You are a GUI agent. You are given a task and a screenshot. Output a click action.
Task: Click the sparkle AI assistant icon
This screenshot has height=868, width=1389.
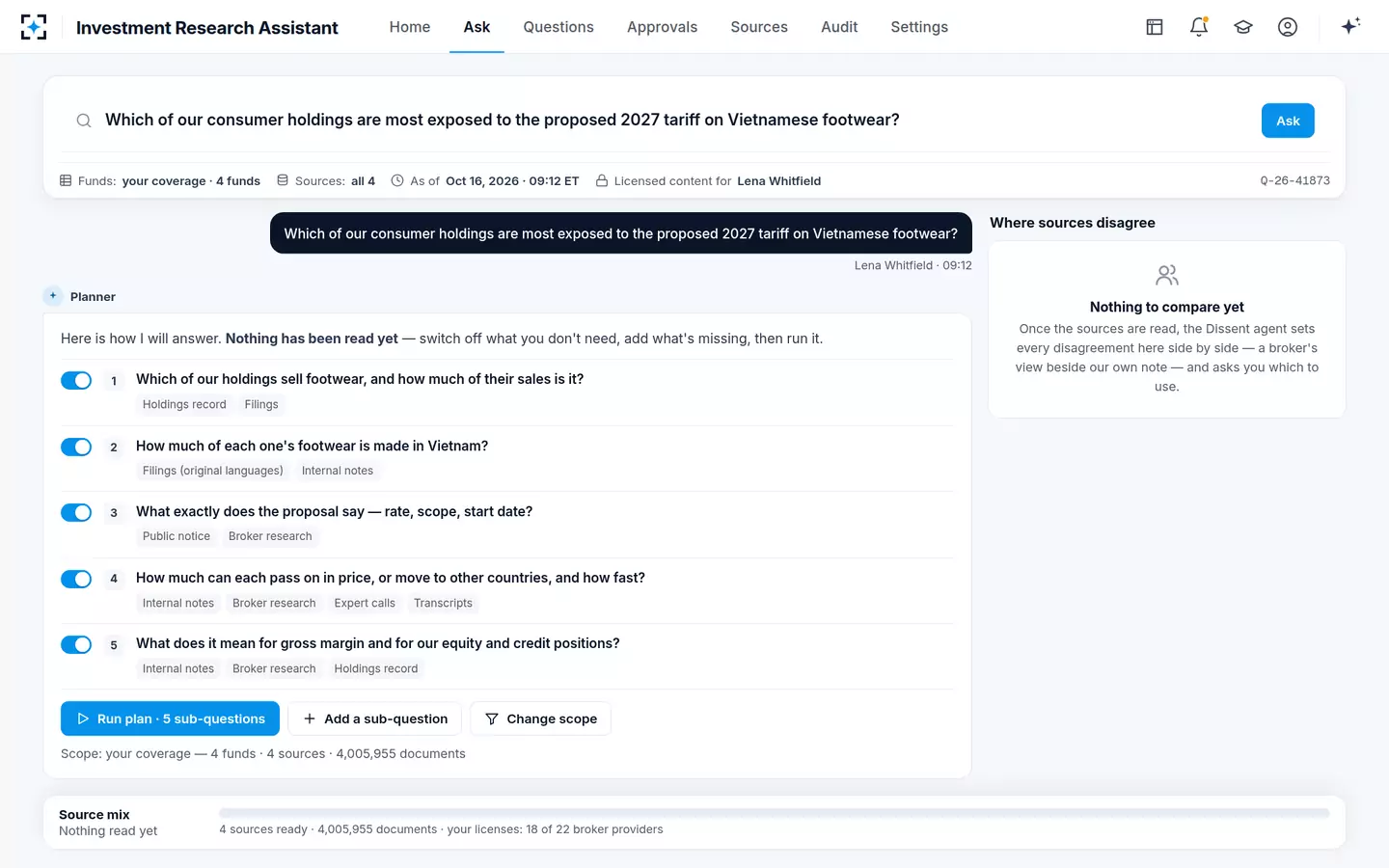click(x=1350, y=26)
